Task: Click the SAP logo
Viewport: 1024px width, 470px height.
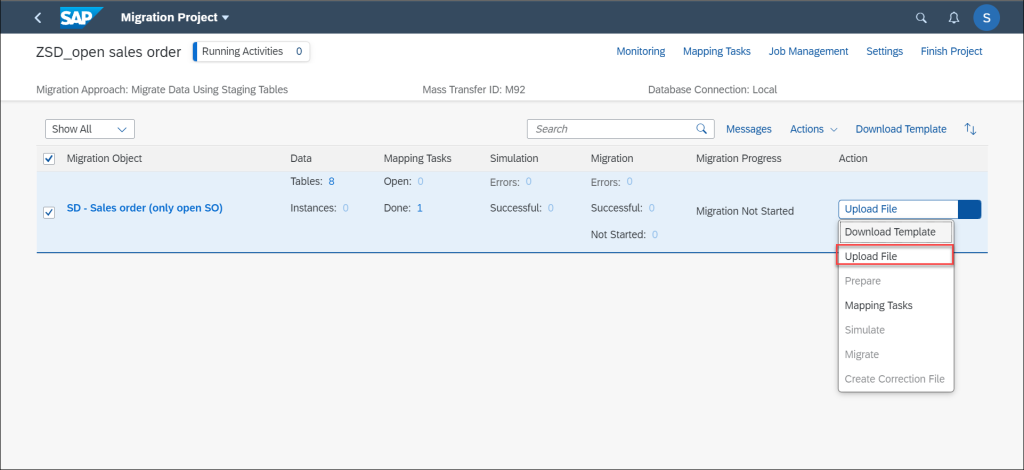Action: pyautogui.click(x=82, y=18)
